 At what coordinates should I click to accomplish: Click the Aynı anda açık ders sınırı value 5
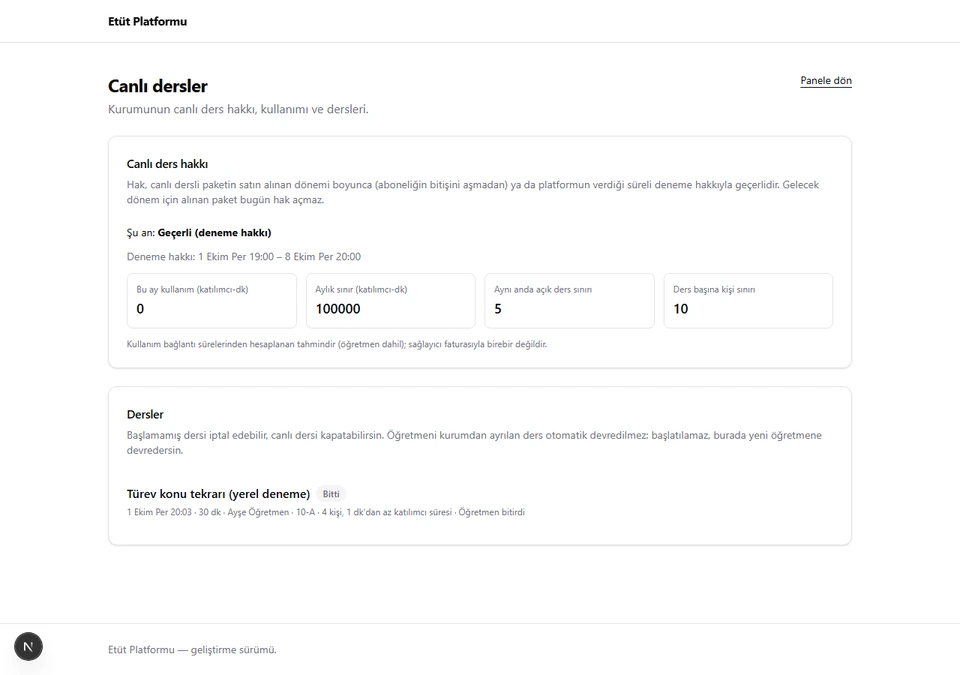pyautogui.click(x=498, y=309)
